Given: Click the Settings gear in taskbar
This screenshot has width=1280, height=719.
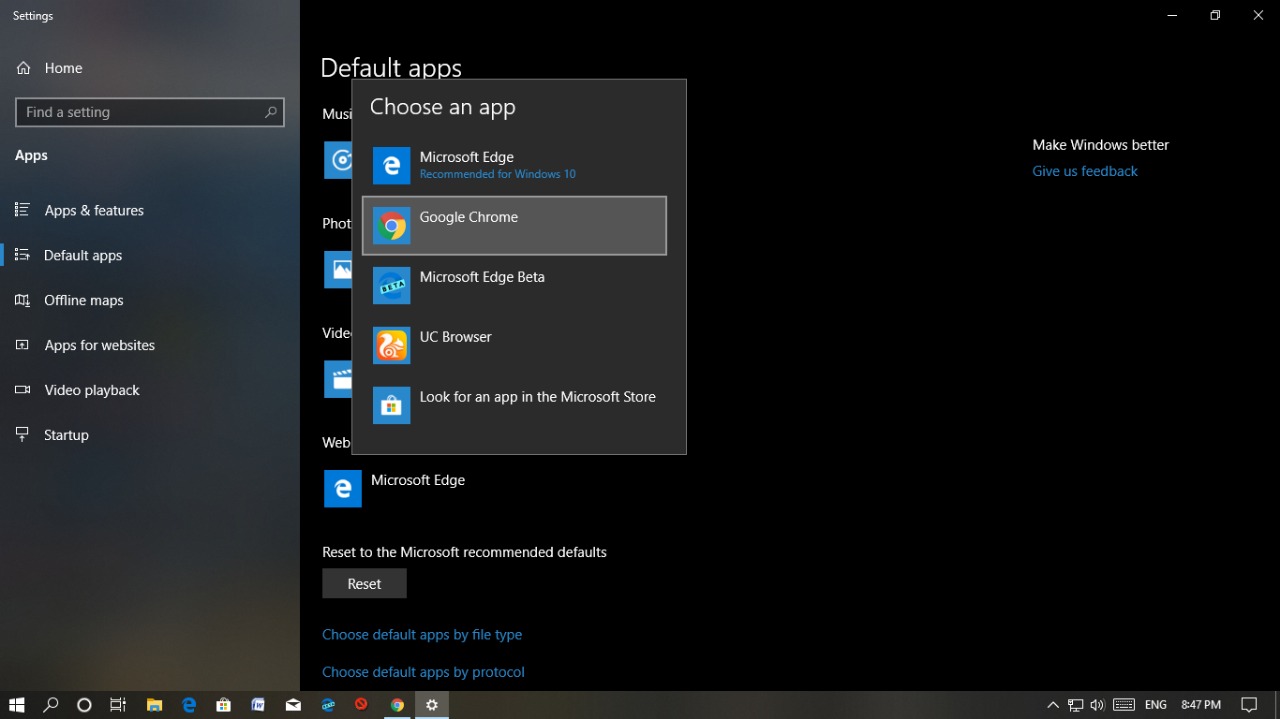Looking at the screenshot, I should [x=432, y=705].
